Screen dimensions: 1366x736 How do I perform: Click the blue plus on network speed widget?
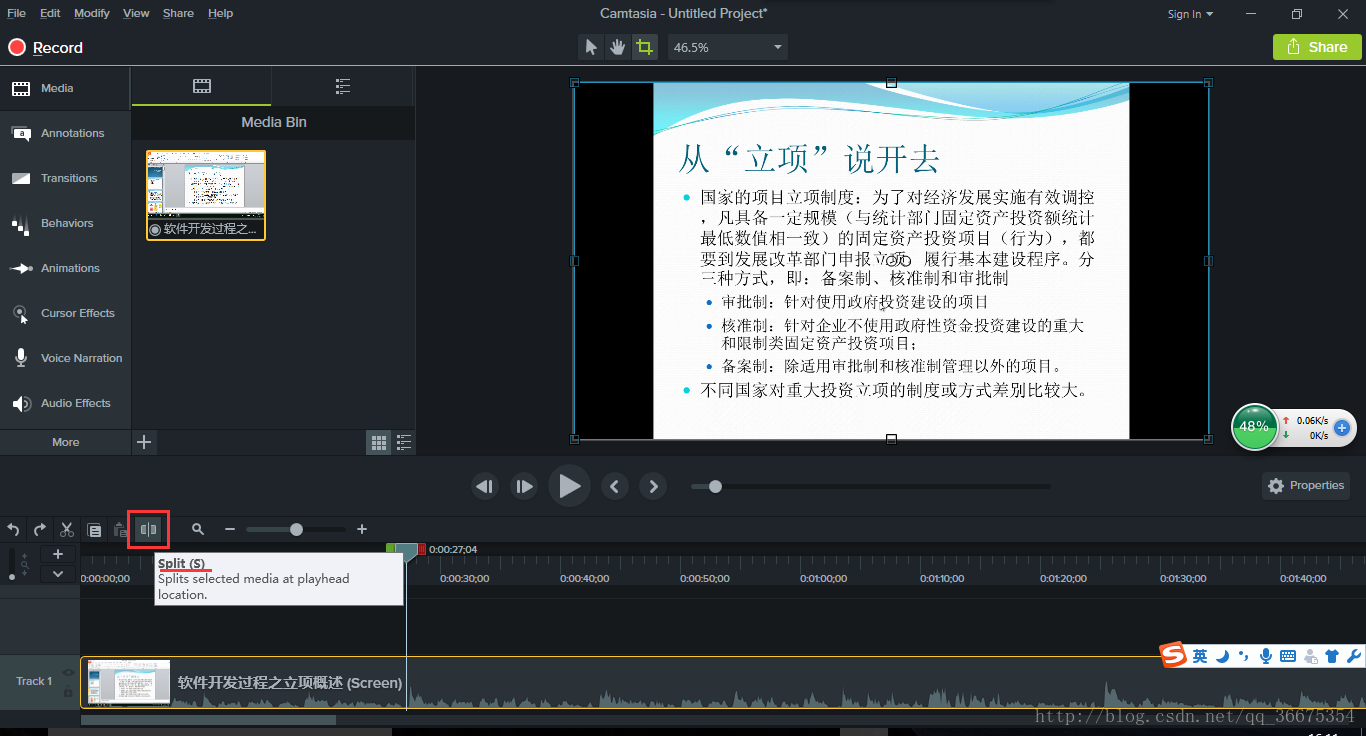pyautogui.click(x=1342, y=428)
